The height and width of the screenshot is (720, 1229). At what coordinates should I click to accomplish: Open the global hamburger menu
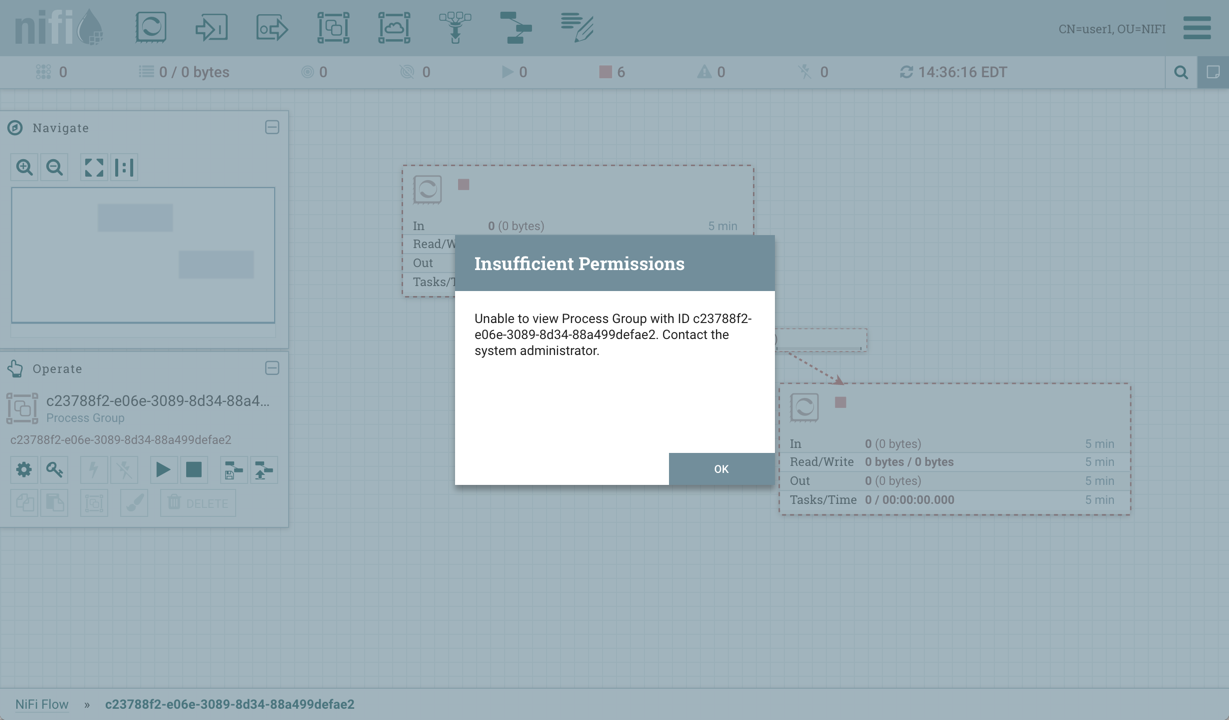coord(1196,28)
